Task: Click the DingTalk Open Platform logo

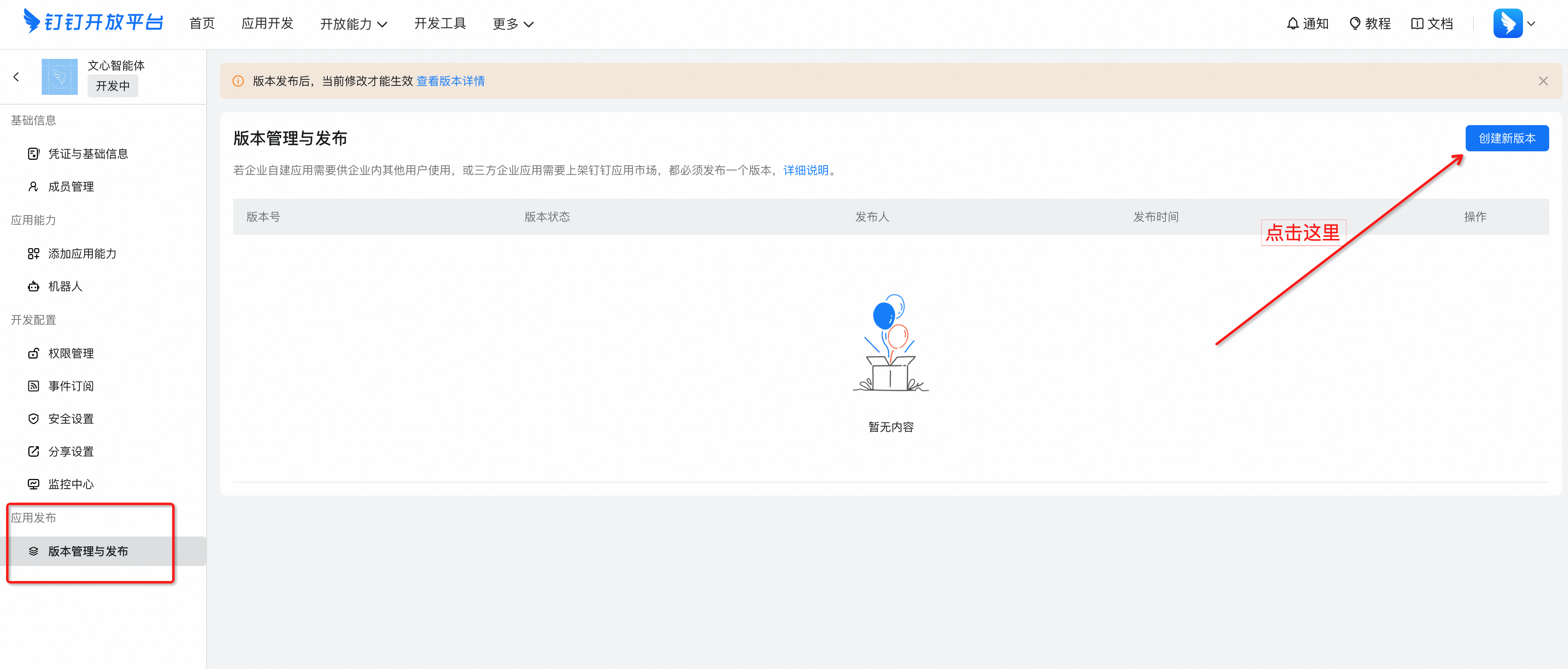Action: coord(92,22)
